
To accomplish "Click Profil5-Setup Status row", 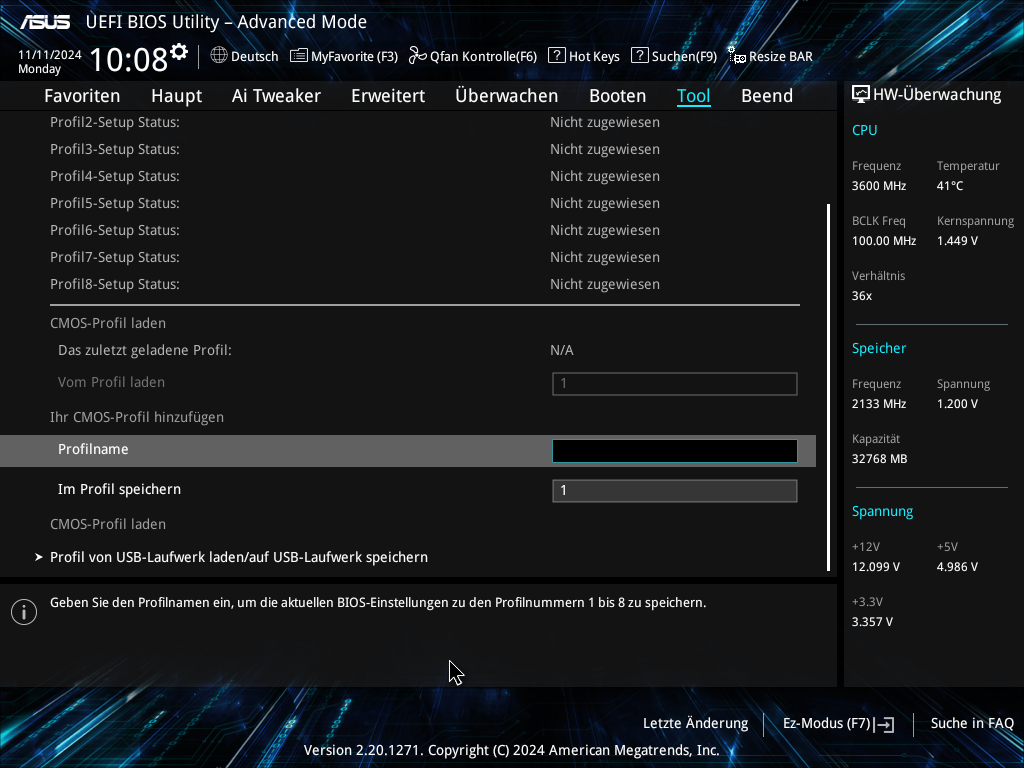I will (408, 203).
